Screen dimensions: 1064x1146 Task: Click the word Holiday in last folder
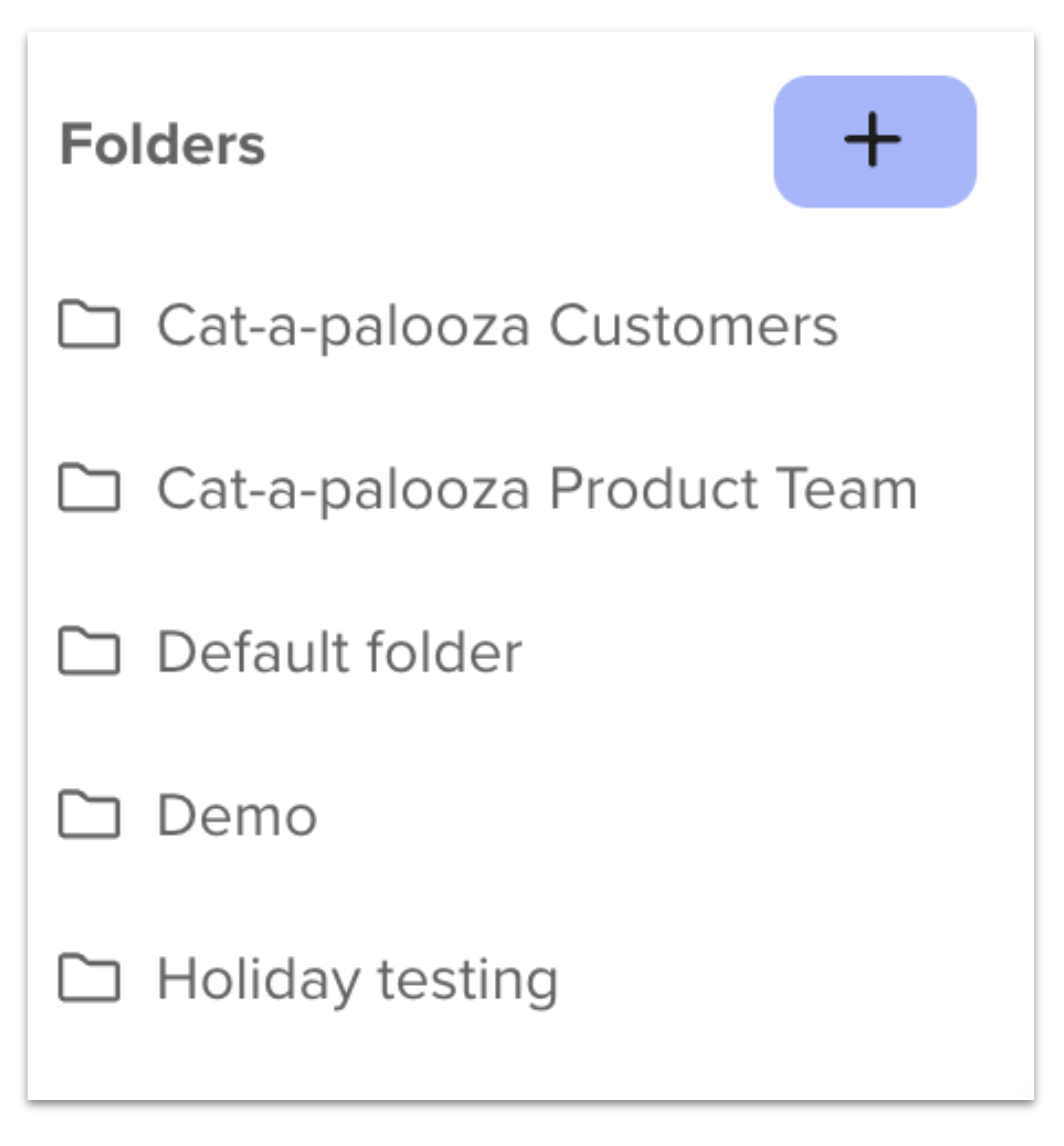259,980
